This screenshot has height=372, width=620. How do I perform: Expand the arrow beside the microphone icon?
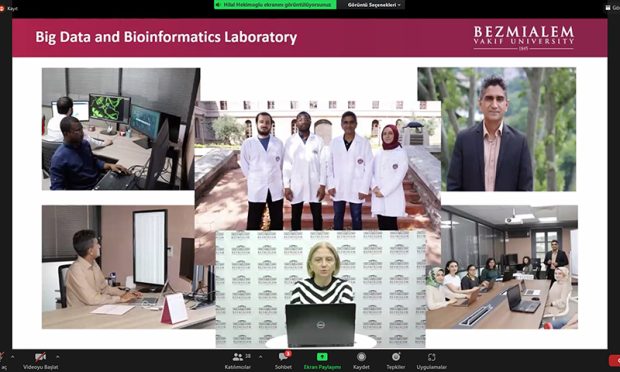point(13,357)
